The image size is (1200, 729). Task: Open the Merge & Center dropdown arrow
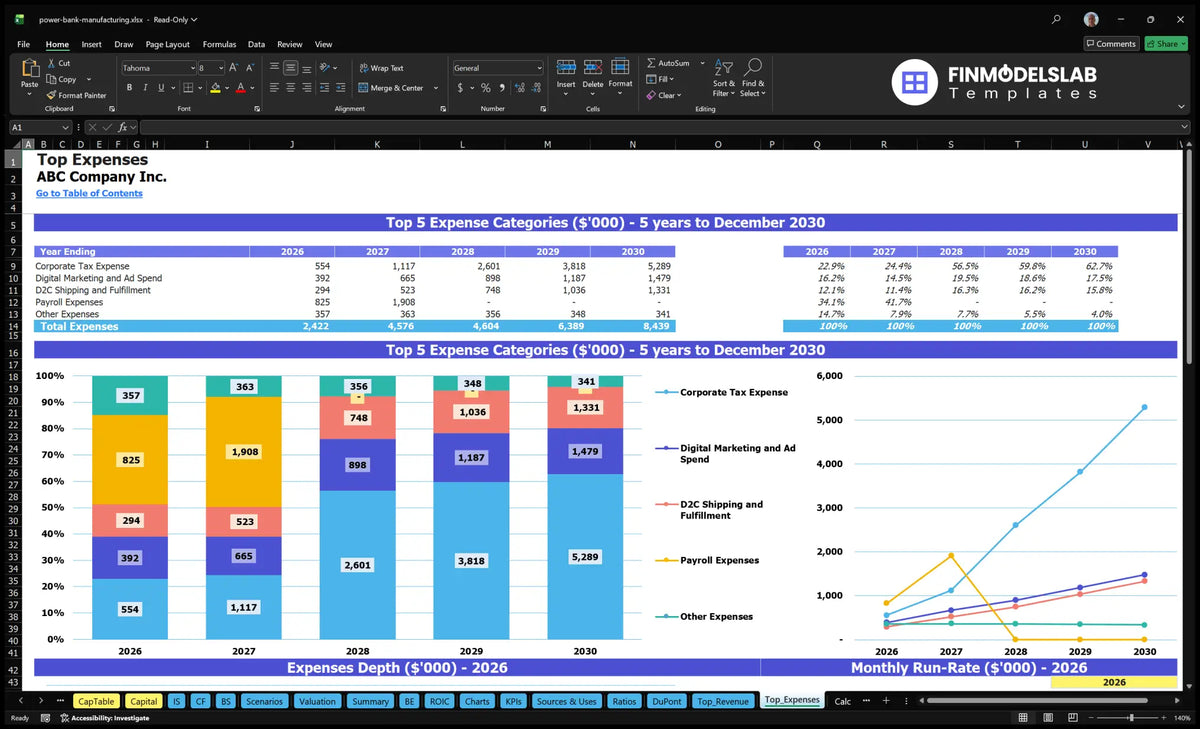[x=436, y=88]
